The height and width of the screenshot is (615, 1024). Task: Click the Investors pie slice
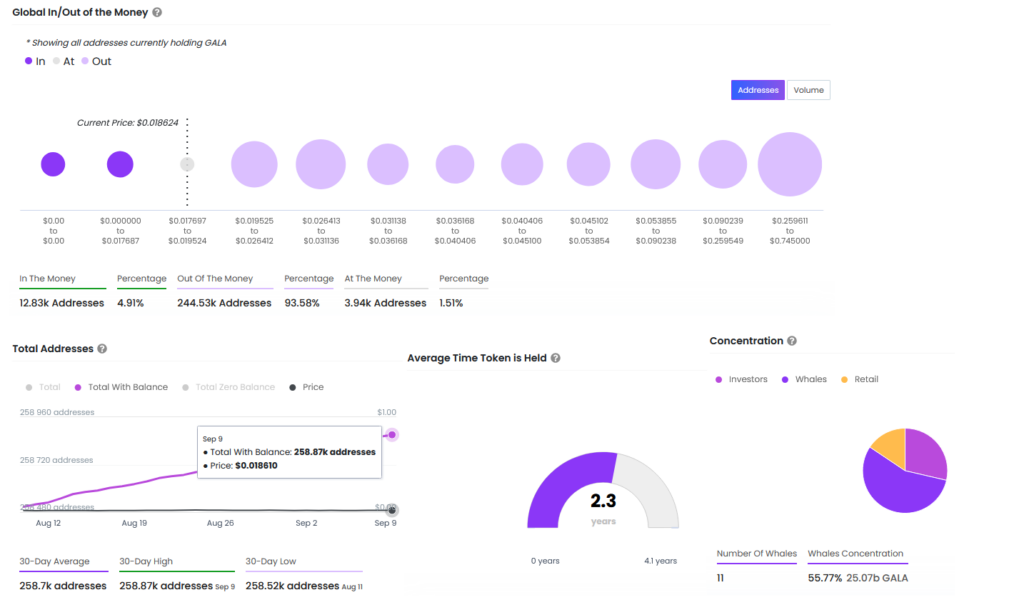point(925,454)
